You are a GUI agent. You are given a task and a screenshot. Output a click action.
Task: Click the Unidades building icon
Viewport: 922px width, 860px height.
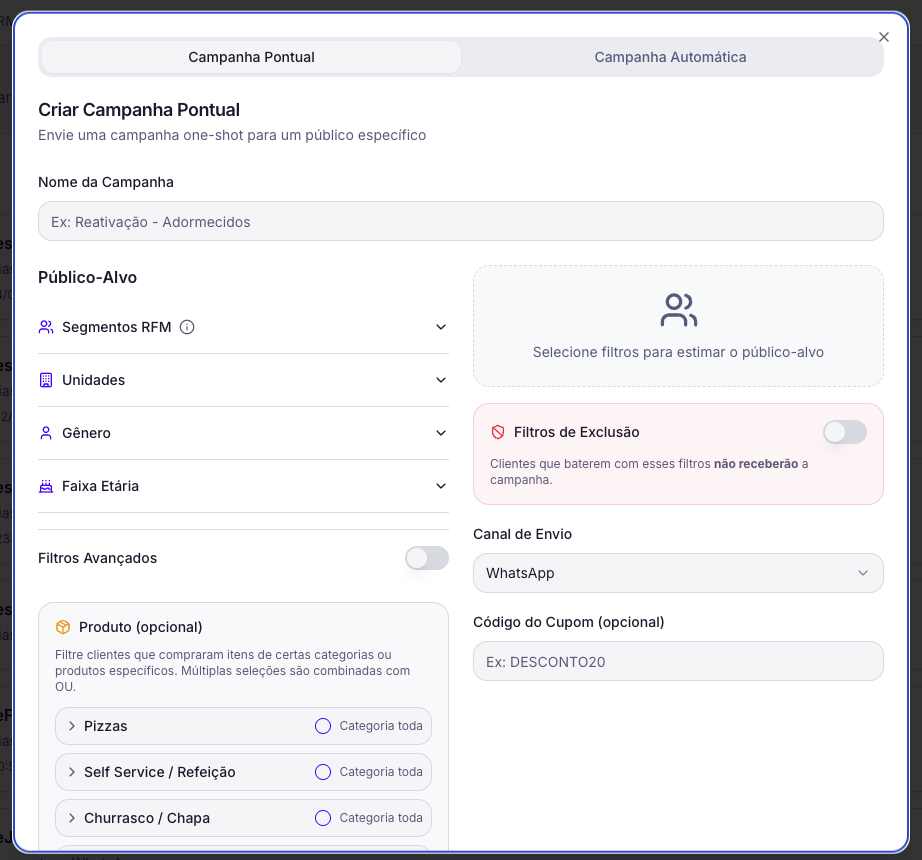pos(46,380)
